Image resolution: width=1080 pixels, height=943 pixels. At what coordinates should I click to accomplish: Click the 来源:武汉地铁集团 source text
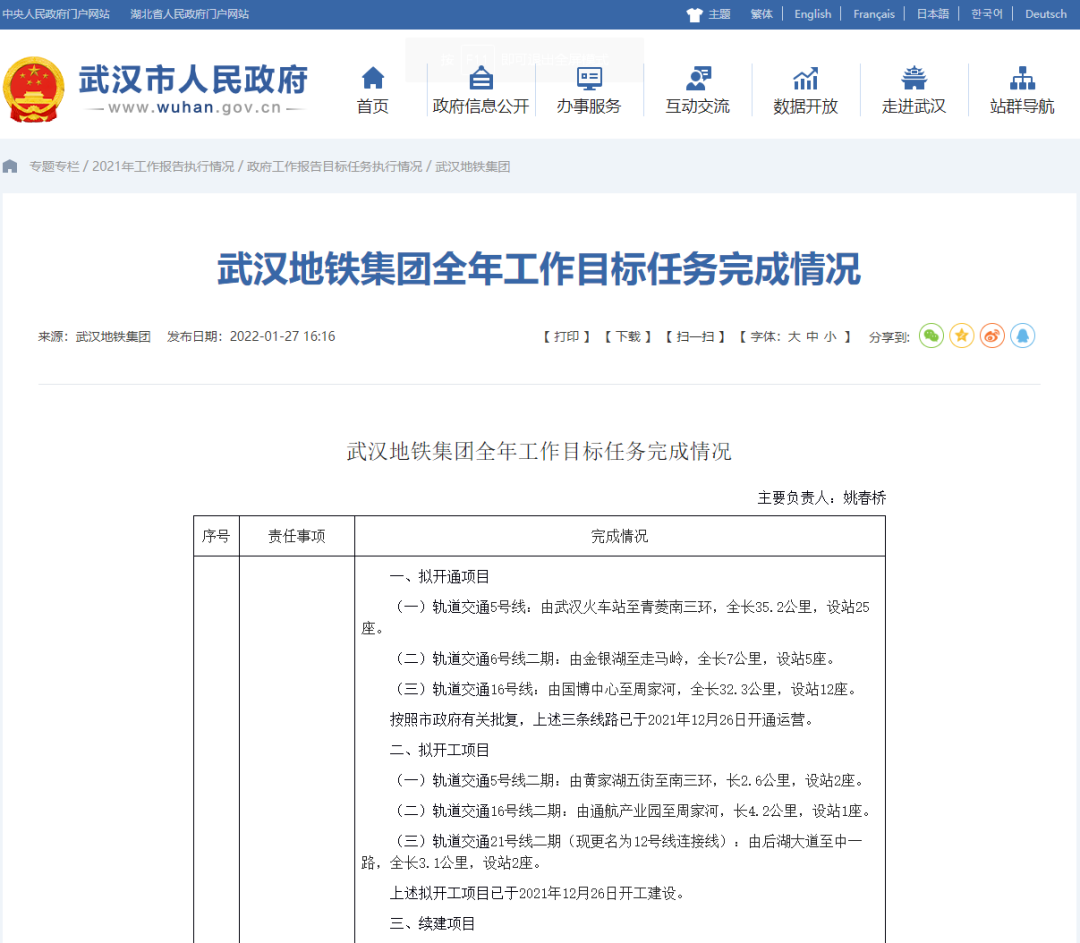[x=94, y=337]
